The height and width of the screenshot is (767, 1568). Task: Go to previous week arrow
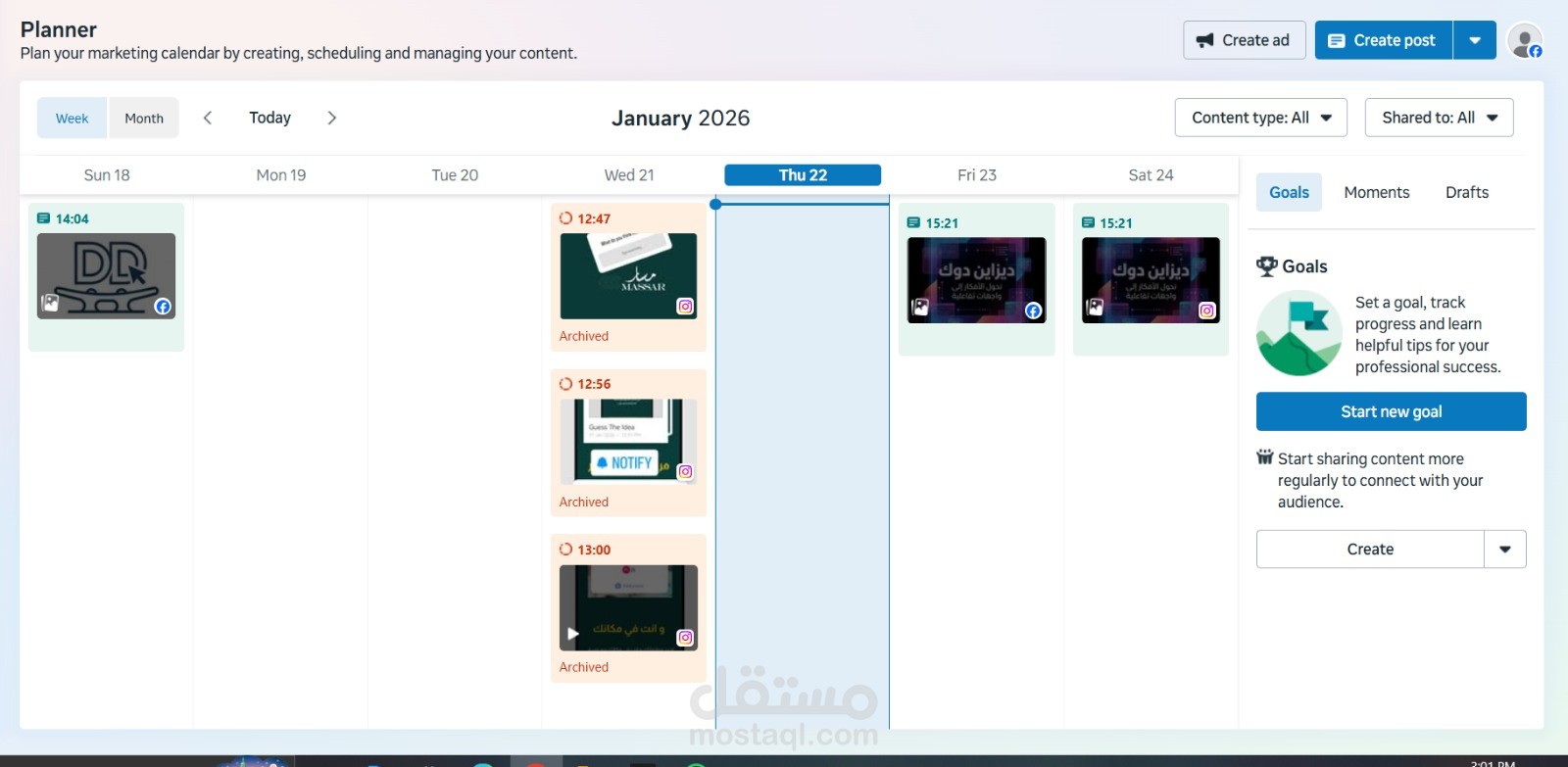[x=208, y=118]
